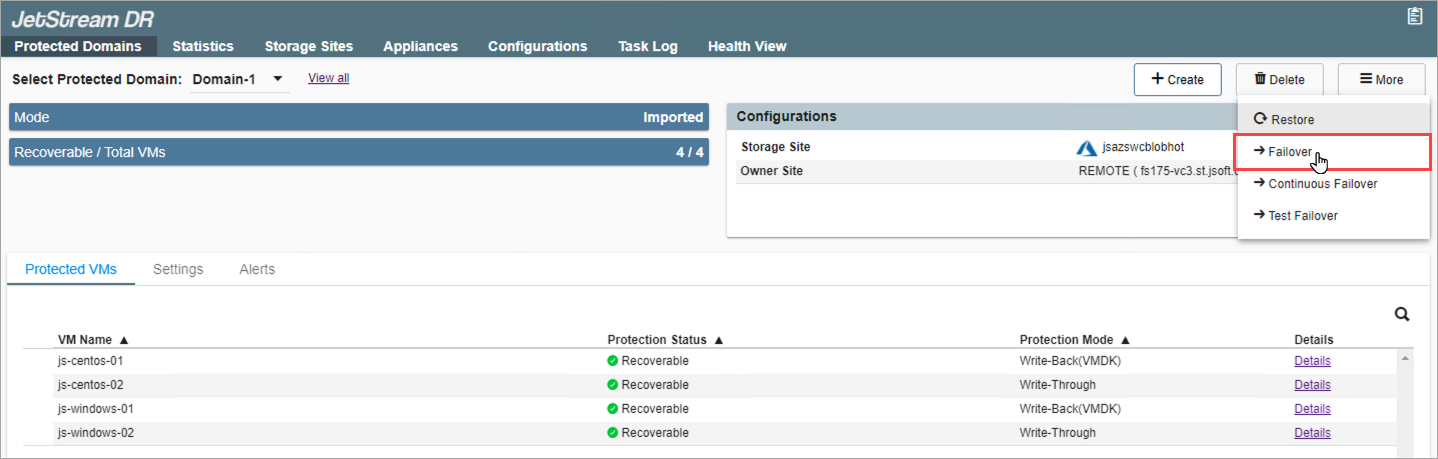Switch to the Storage Sites tab
Viewport: 1438px width, 459px height.
(308, 46)
